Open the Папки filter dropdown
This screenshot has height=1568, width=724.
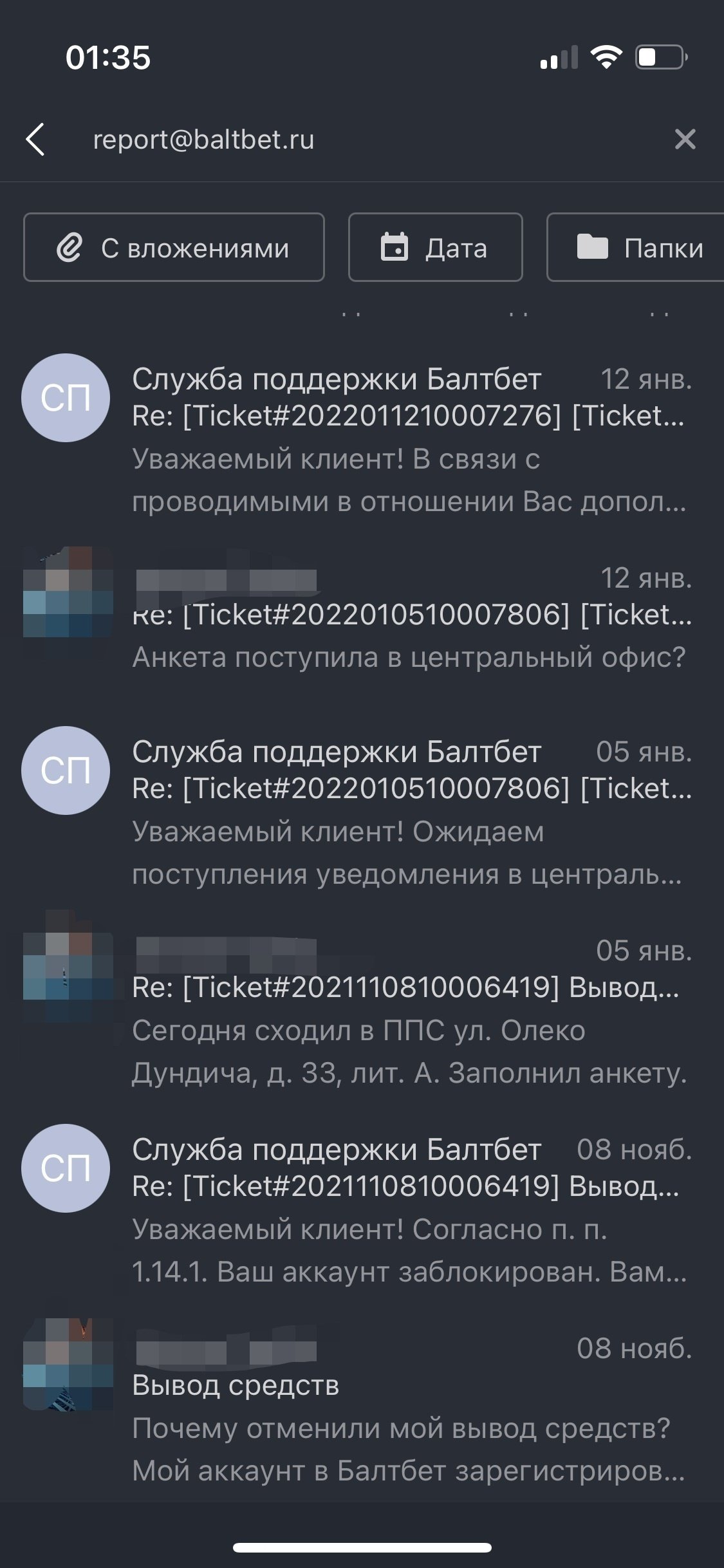pos(637,248)
